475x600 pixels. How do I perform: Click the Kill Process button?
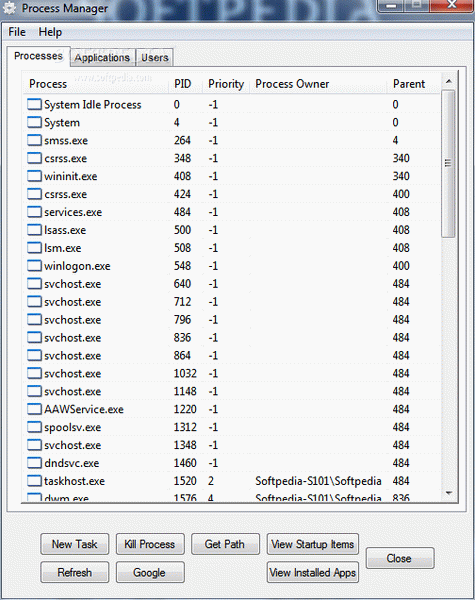pyautogui.click(x=150, y=544)
